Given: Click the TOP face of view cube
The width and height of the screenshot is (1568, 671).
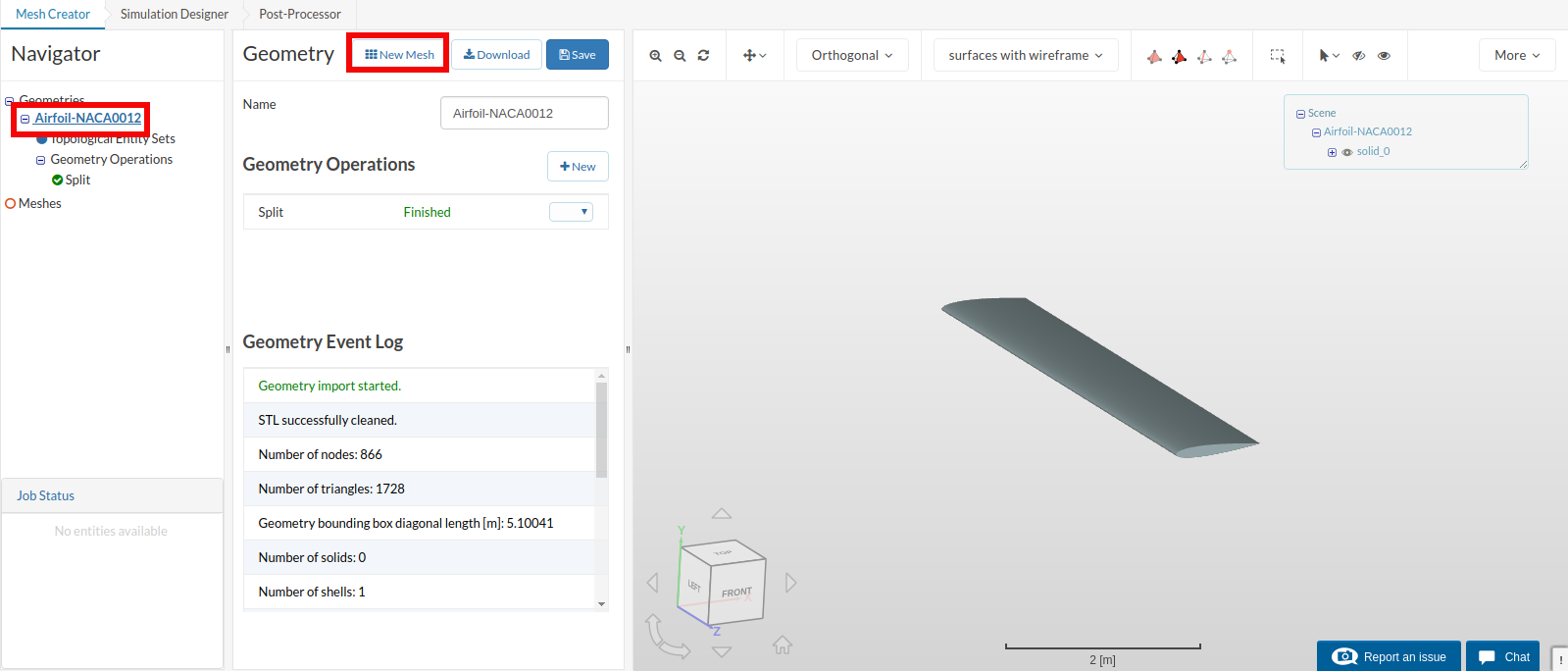Looking at the screenshot, I should coord(724,552).
